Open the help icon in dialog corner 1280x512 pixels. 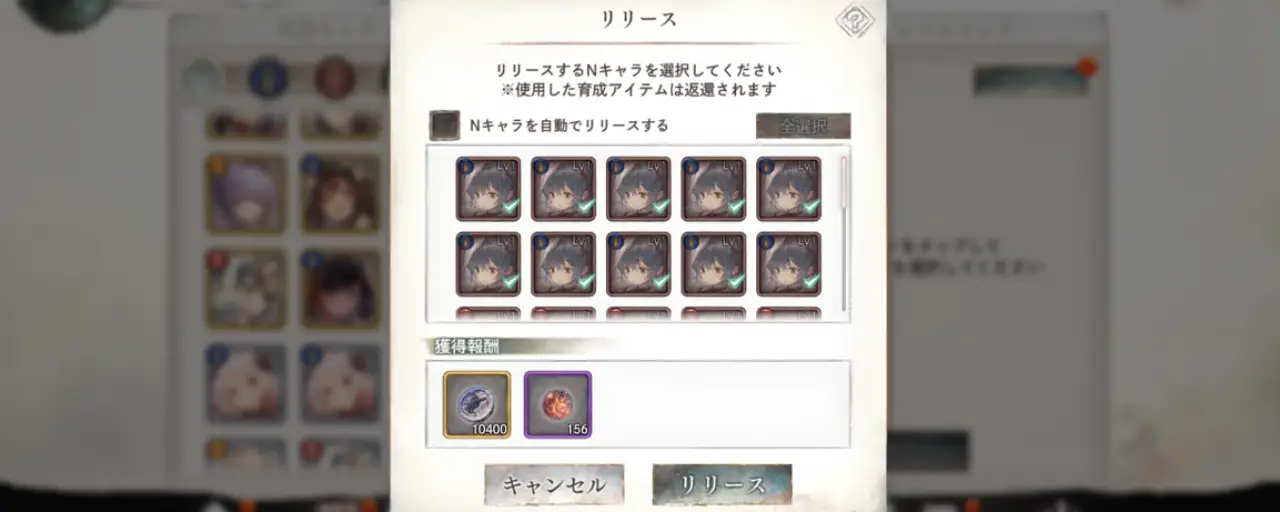[x=855, y=19]
